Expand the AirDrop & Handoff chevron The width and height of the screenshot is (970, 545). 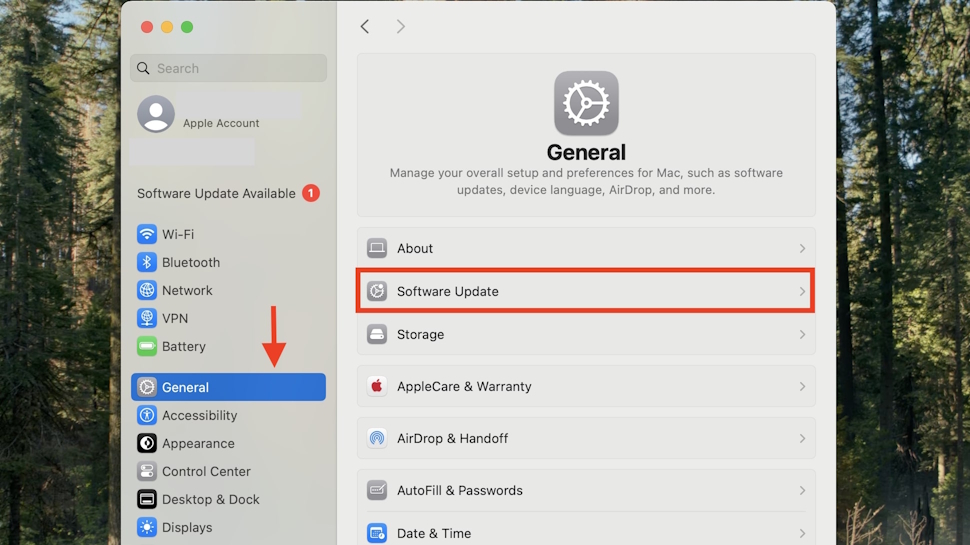click(802, 439)
